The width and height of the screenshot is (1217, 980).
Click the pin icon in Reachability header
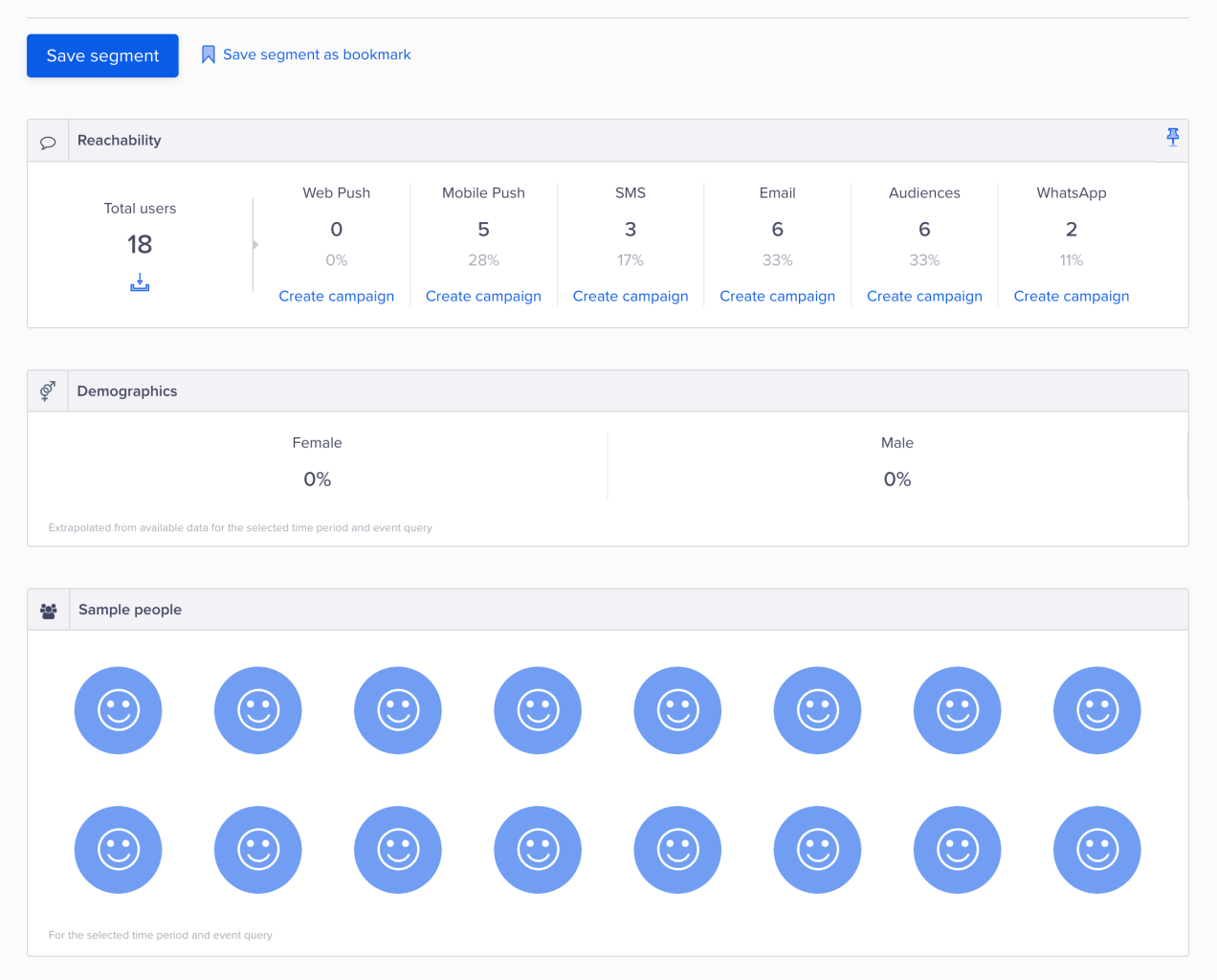pyautogui.click(x=1172, y=137)
